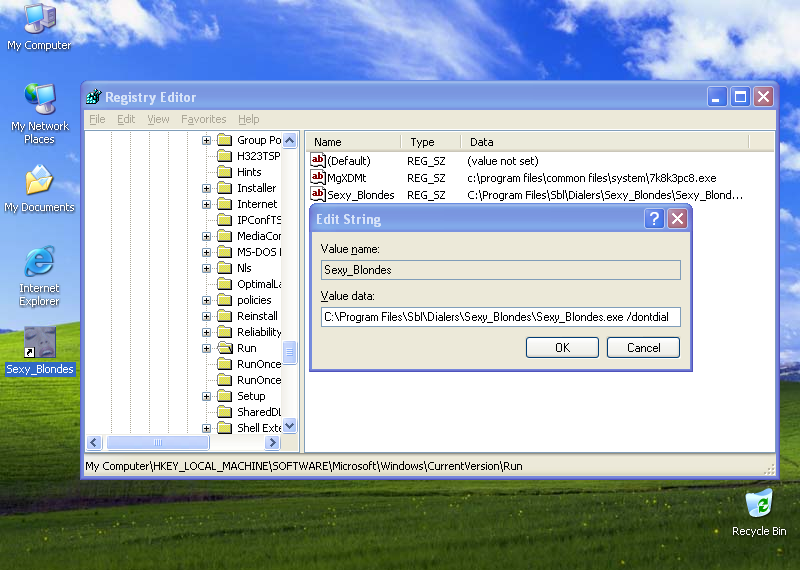Sort values by the Type column header
800x570 pixels.
click(431, 142)
